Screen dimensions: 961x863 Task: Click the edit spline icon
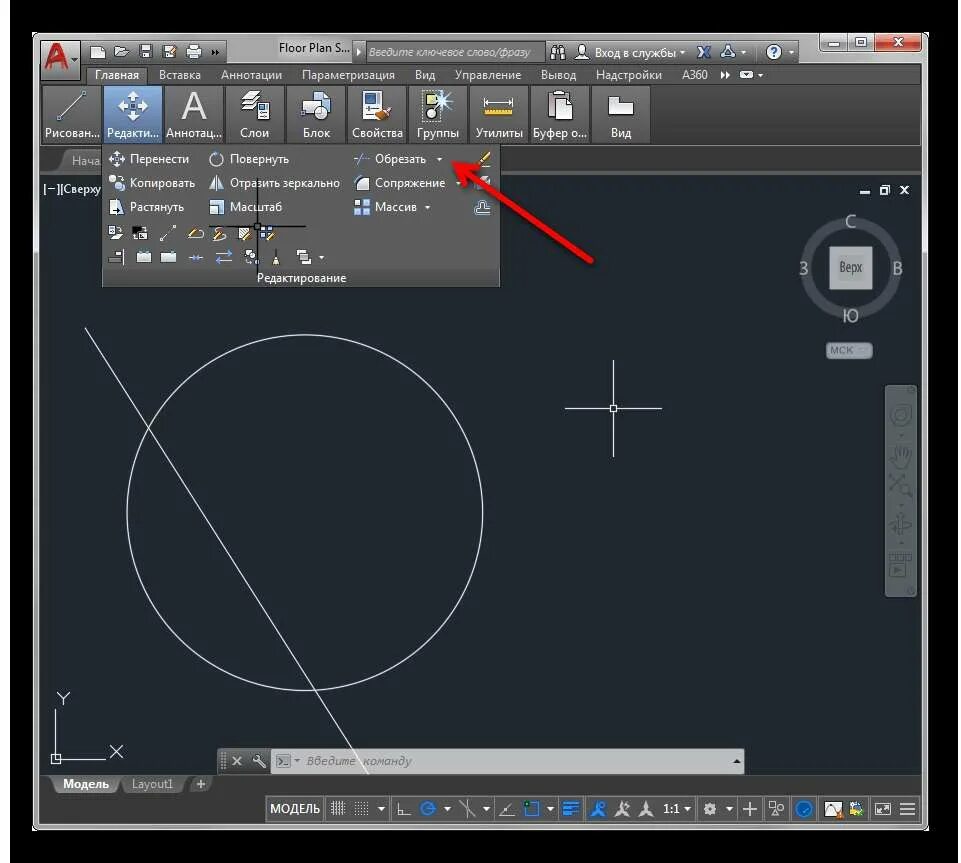[219, 233]
